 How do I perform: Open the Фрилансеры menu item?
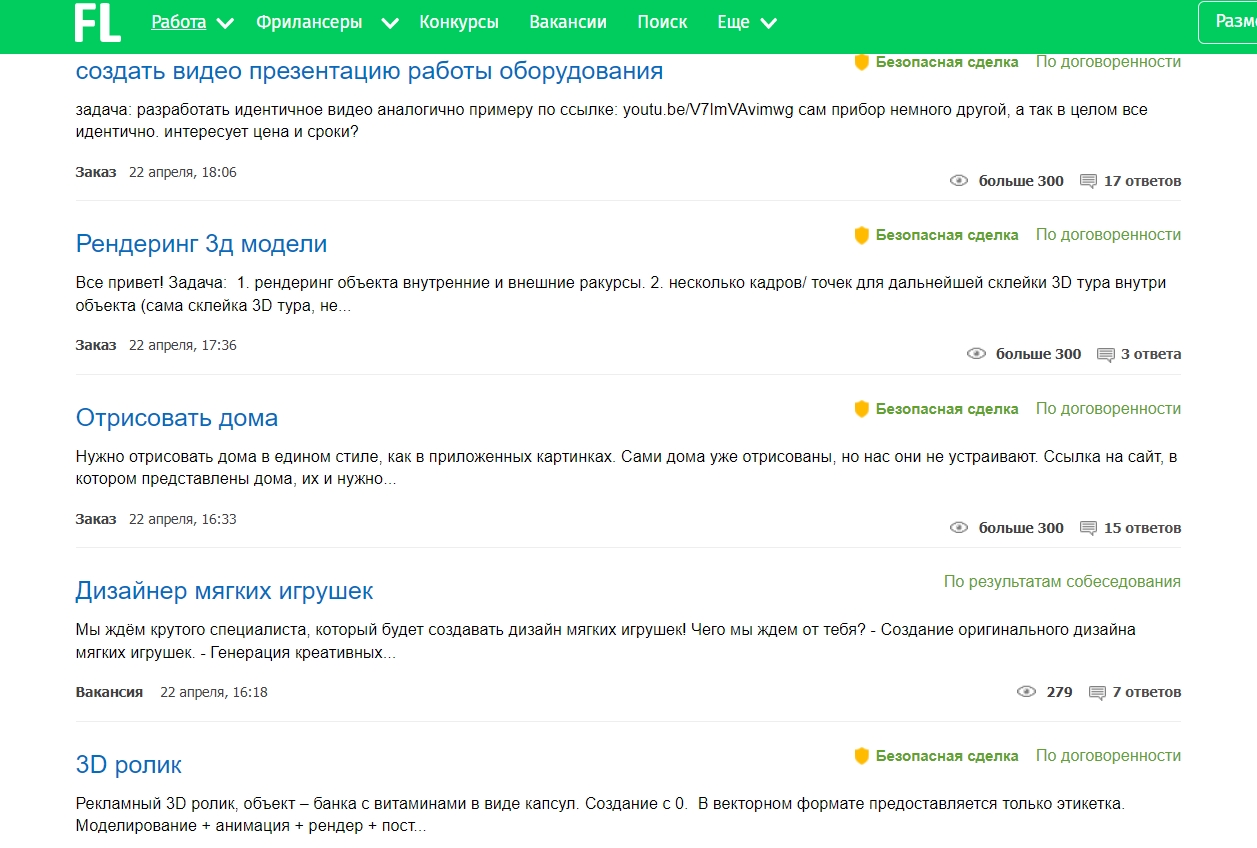click(x=309, y=22)
